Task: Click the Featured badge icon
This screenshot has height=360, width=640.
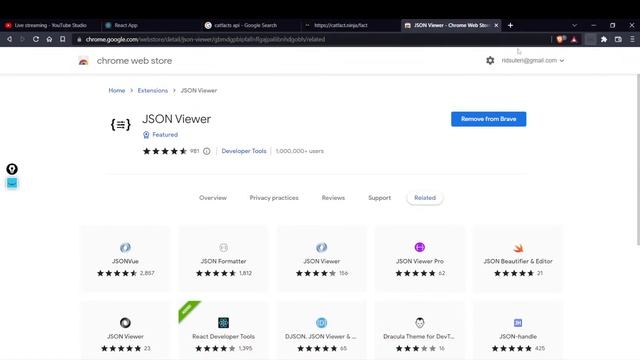Action: tap(146, 135)
